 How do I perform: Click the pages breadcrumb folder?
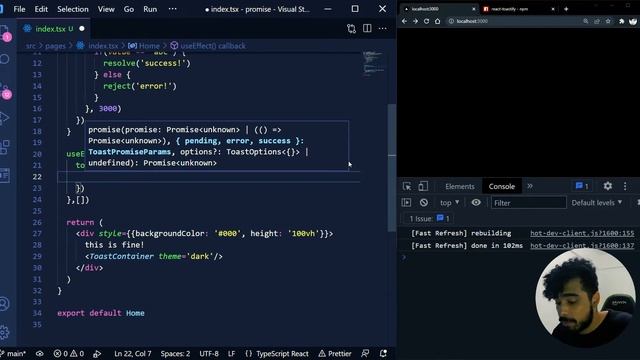pyautogui.click(x=55, y=46)
